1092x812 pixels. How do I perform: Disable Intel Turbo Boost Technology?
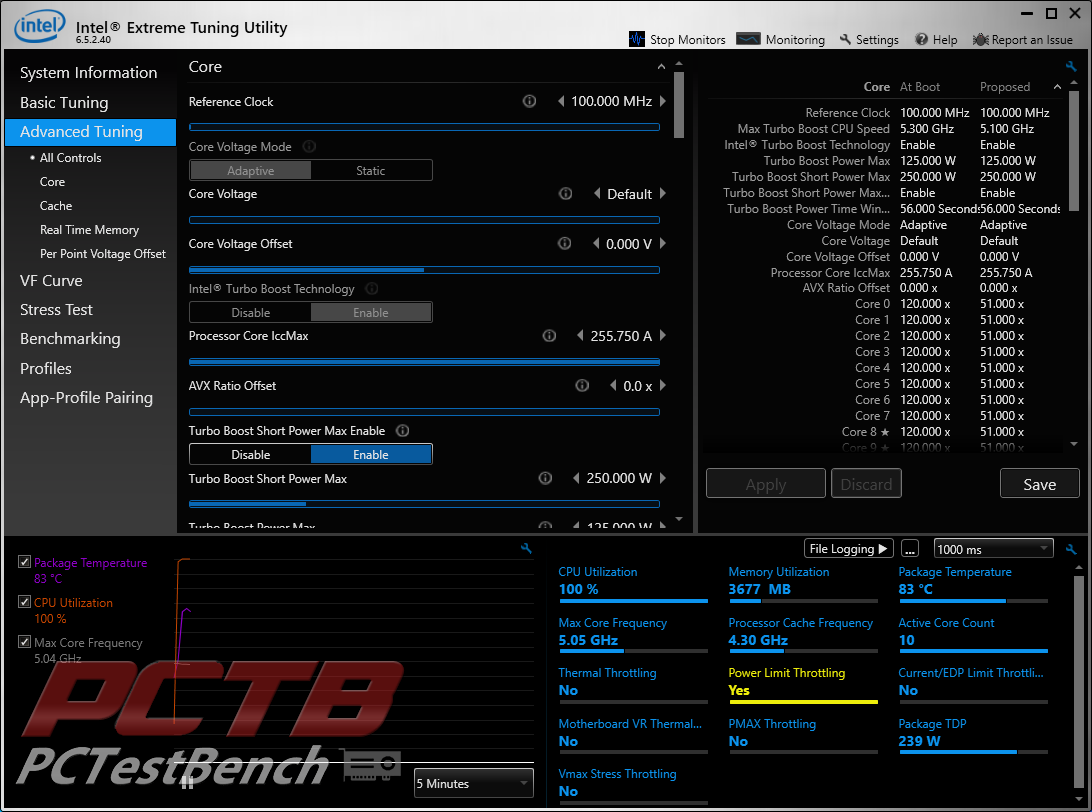[x=251, y=313]
